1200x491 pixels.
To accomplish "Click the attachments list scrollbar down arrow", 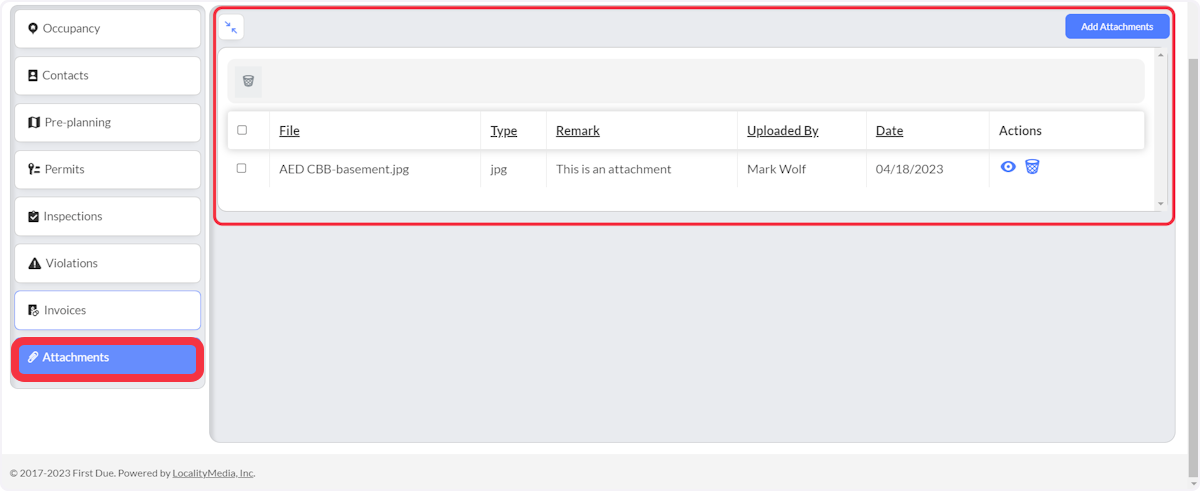I will pyautogui.click(x=1161, y=204).
